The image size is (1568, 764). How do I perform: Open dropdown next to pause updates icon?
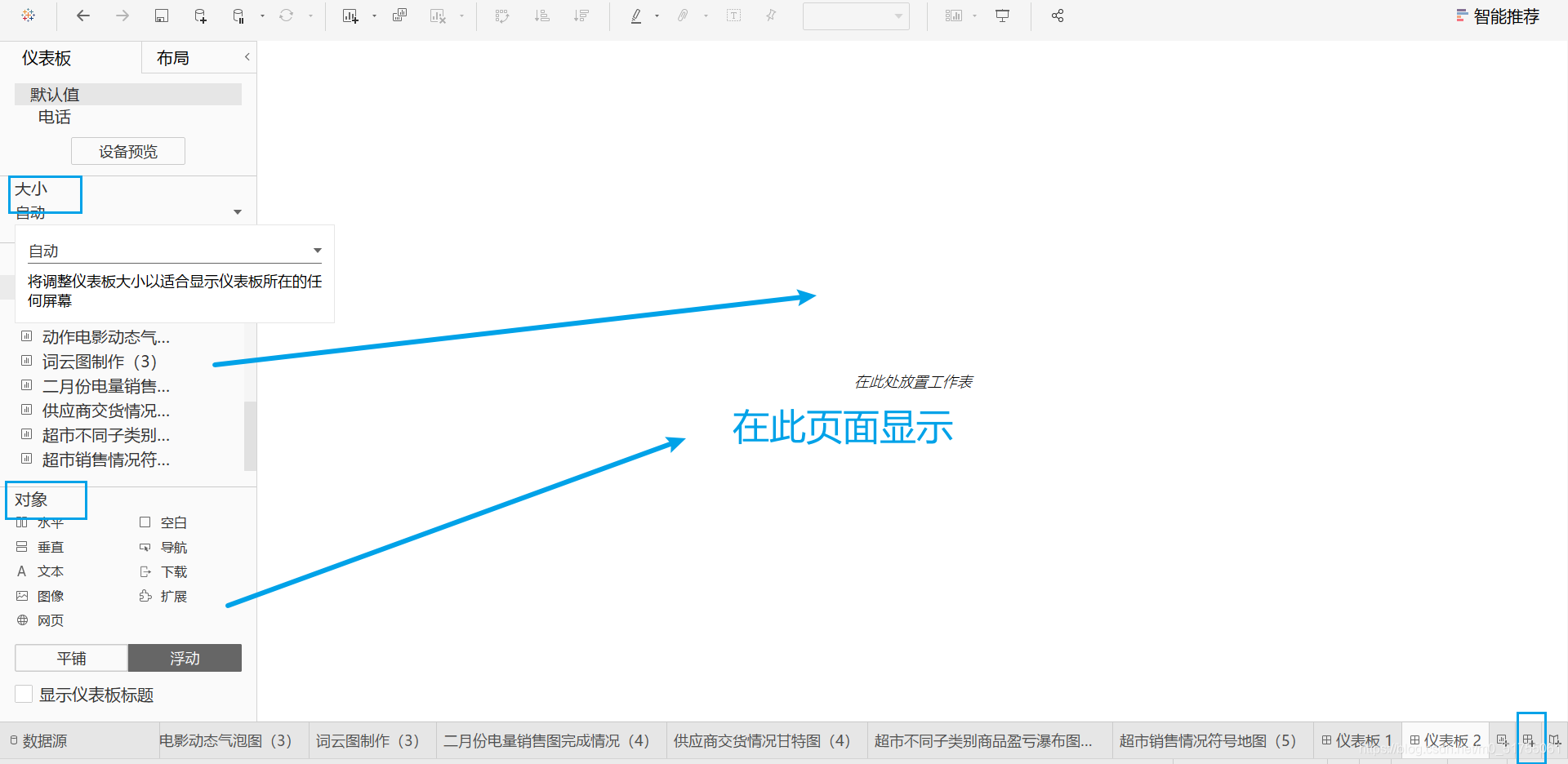262,16
